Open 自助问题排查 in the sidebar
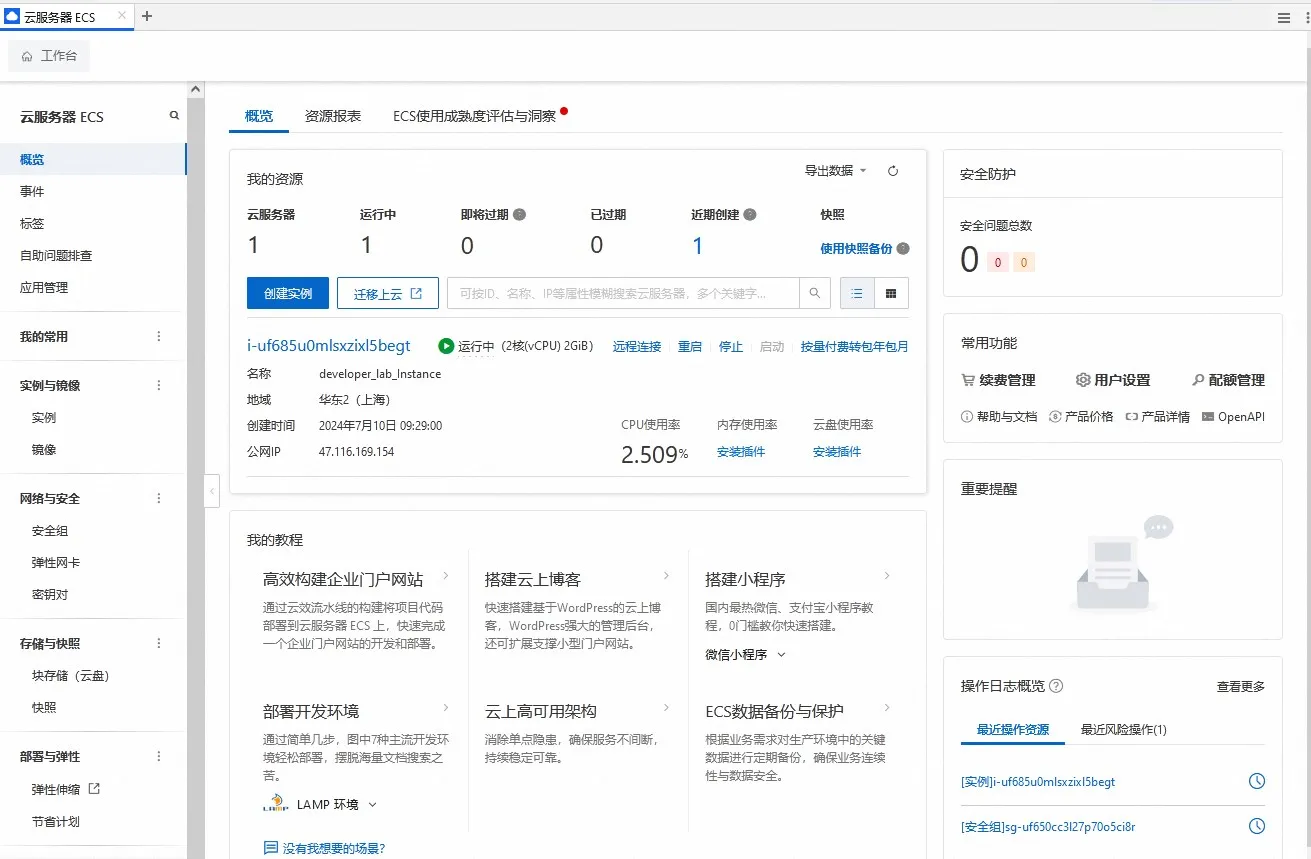1311x859 pixels. 56,255
